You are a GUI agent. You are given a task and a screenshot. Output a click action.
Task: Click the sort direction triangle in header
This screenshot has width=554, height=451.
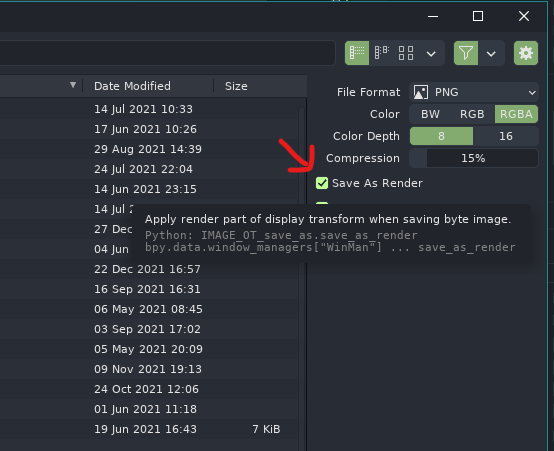click(x=73, y=85)
